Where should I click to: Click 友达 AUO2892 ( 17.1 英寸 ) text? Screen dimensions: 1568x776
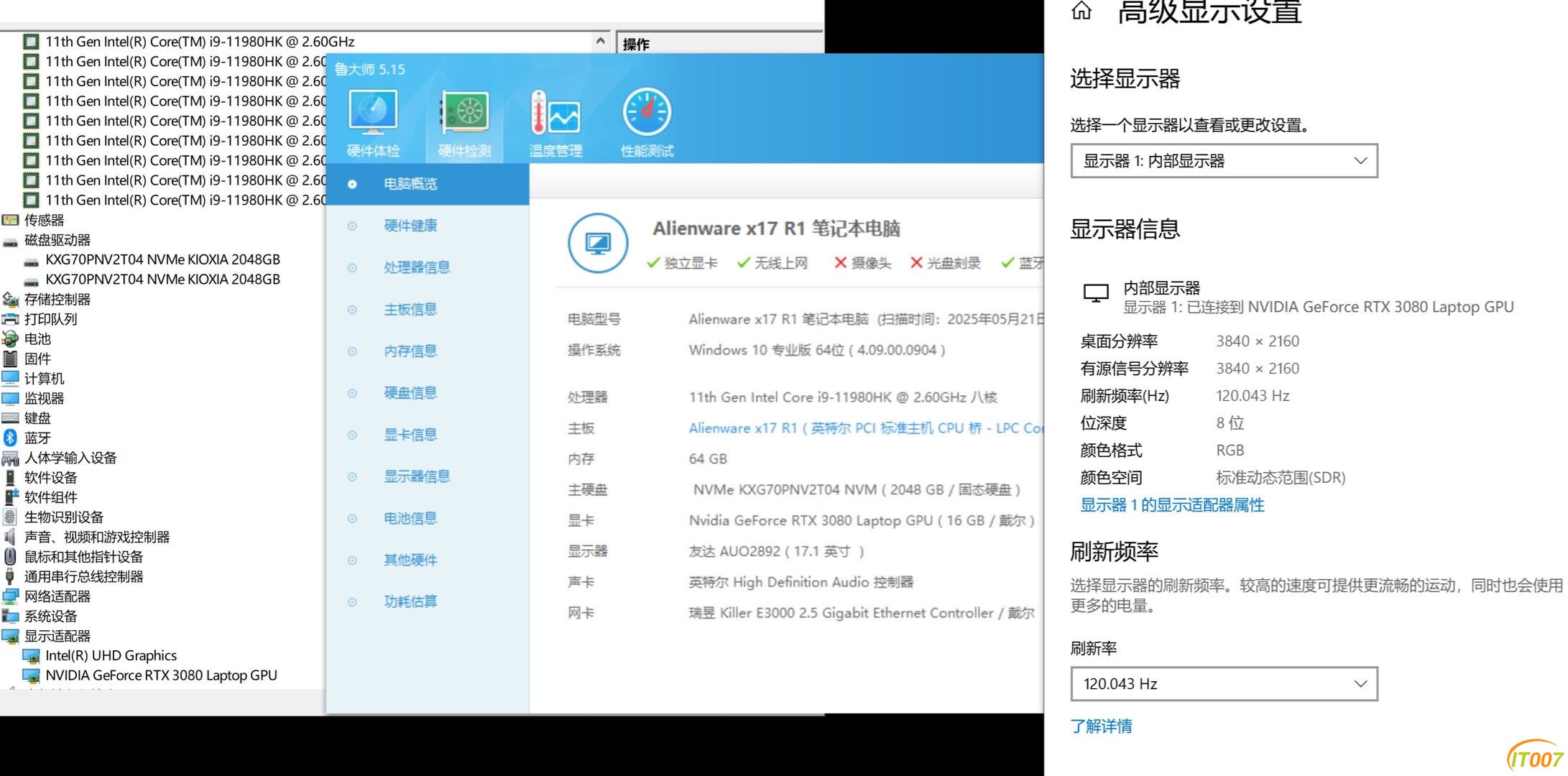click(x=776, y=551)
